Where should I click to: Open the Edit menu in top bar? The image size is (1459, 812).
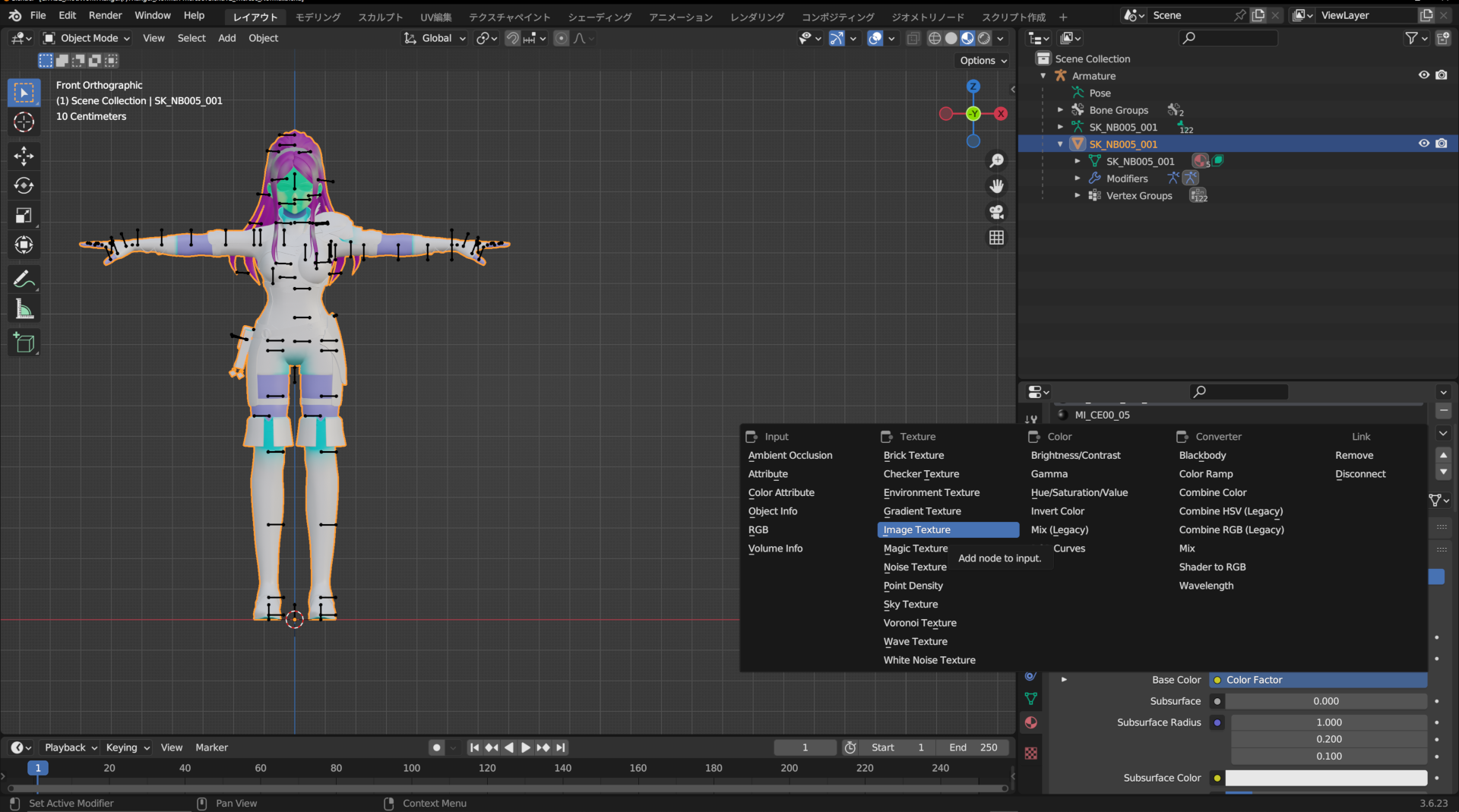coord(68,15)
